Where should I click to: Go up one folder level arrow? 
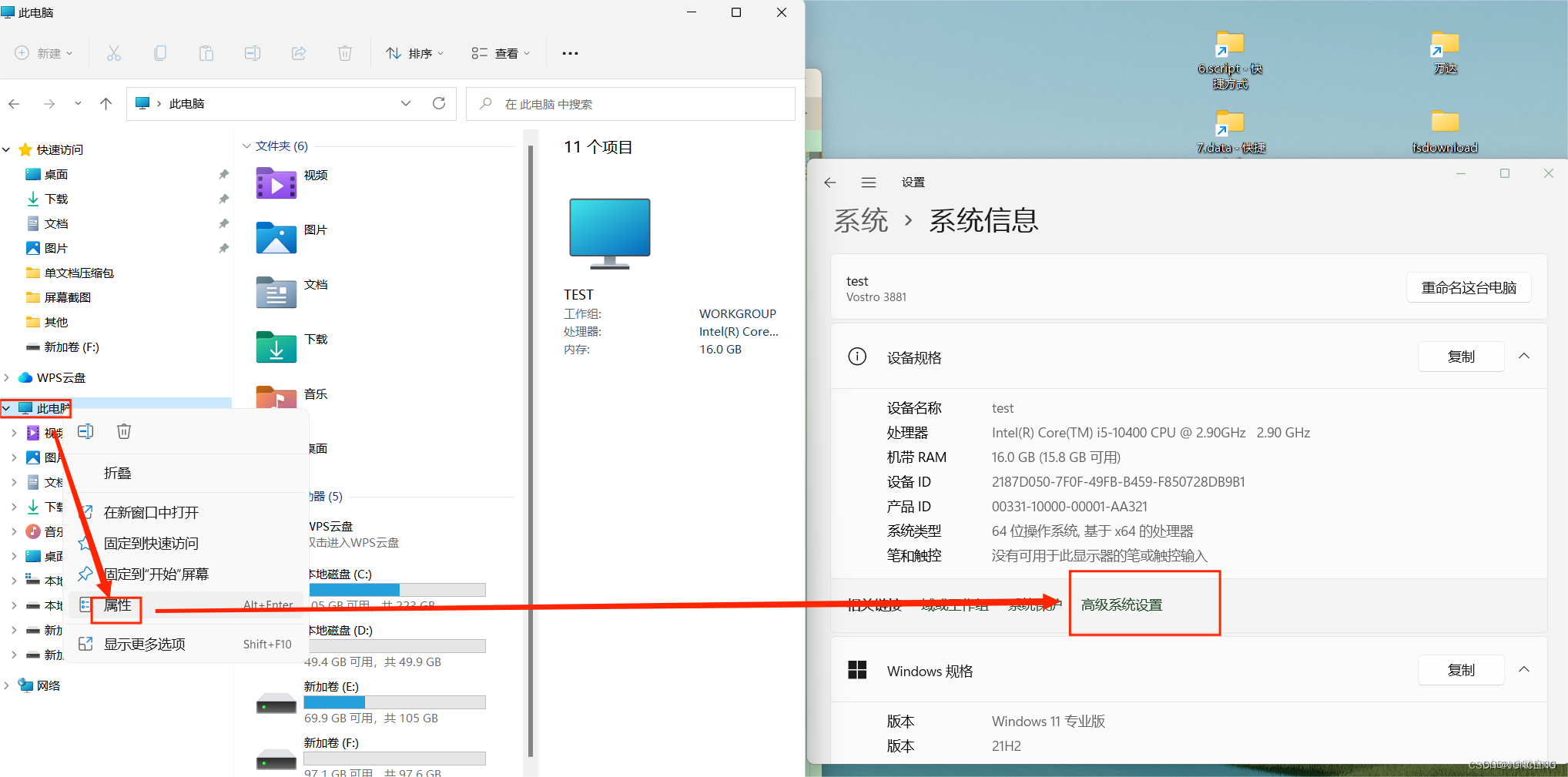click(106, 103)
